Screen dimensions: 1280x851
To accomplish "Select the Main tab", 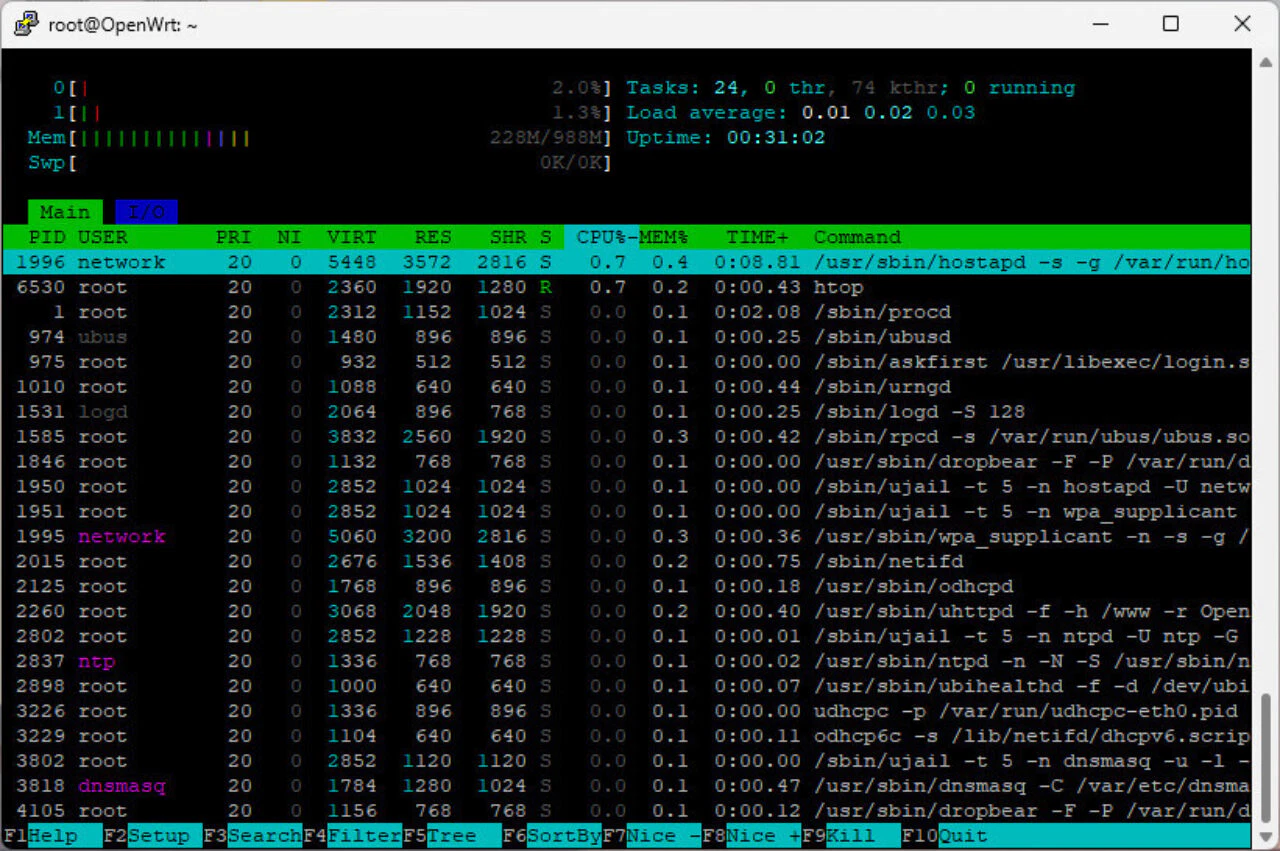I will click(64, 211).
